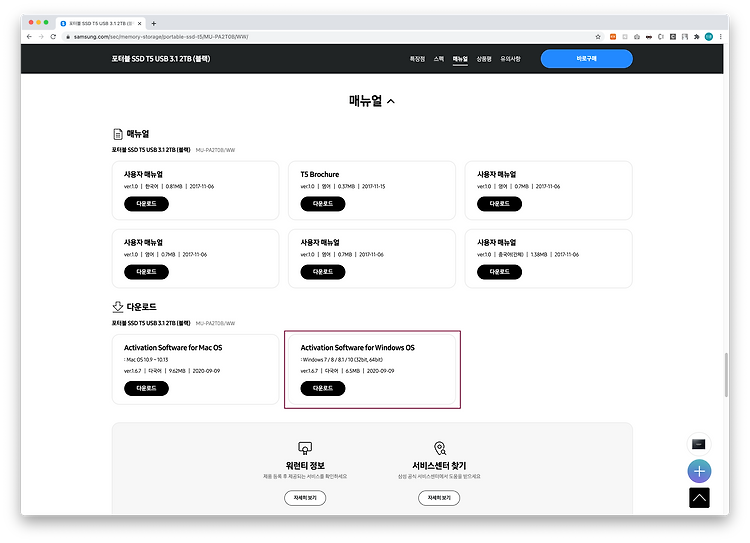Click the 워런티 정보 heading
Image resolution: width=750 pixels, height=543 pixels.
click(305, 465)
